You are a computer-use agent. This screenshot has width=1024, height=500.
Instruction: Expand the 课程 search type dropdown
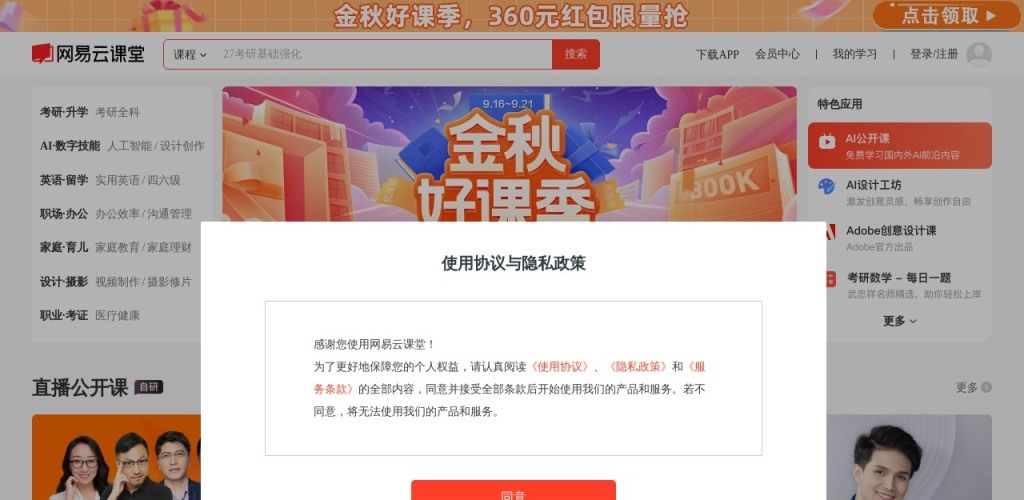click(x=189, y=55)
